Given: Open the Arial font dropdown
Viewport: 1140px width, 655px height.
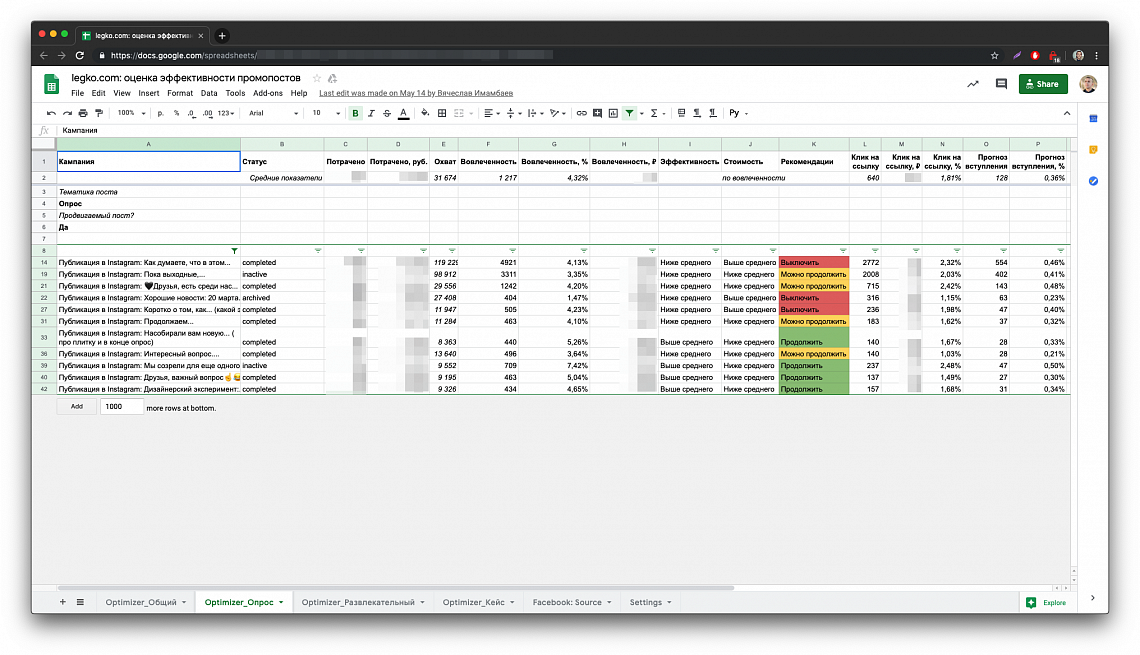Looking at the screenshot, I should [x=273, y=113].
